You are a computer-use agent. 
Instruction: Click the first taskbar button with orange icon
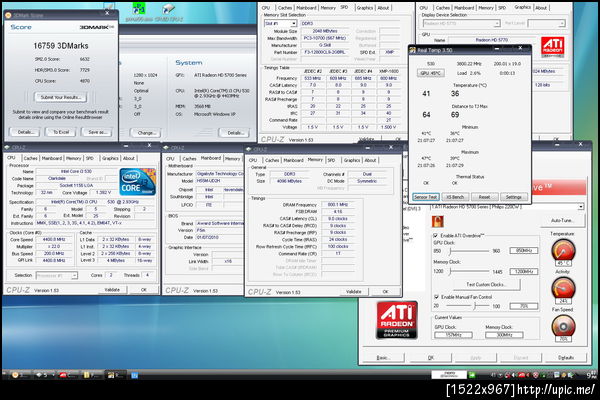pos(18,375)
